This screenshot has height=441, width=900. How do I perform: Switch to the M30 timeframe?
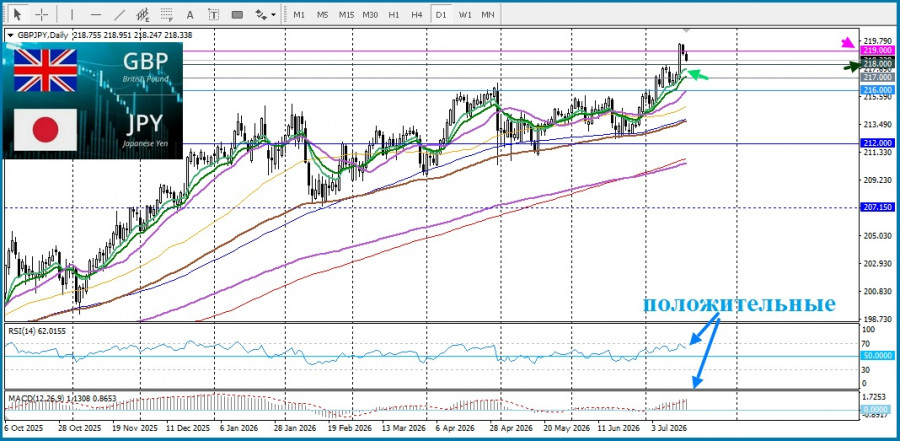[370, 15]
